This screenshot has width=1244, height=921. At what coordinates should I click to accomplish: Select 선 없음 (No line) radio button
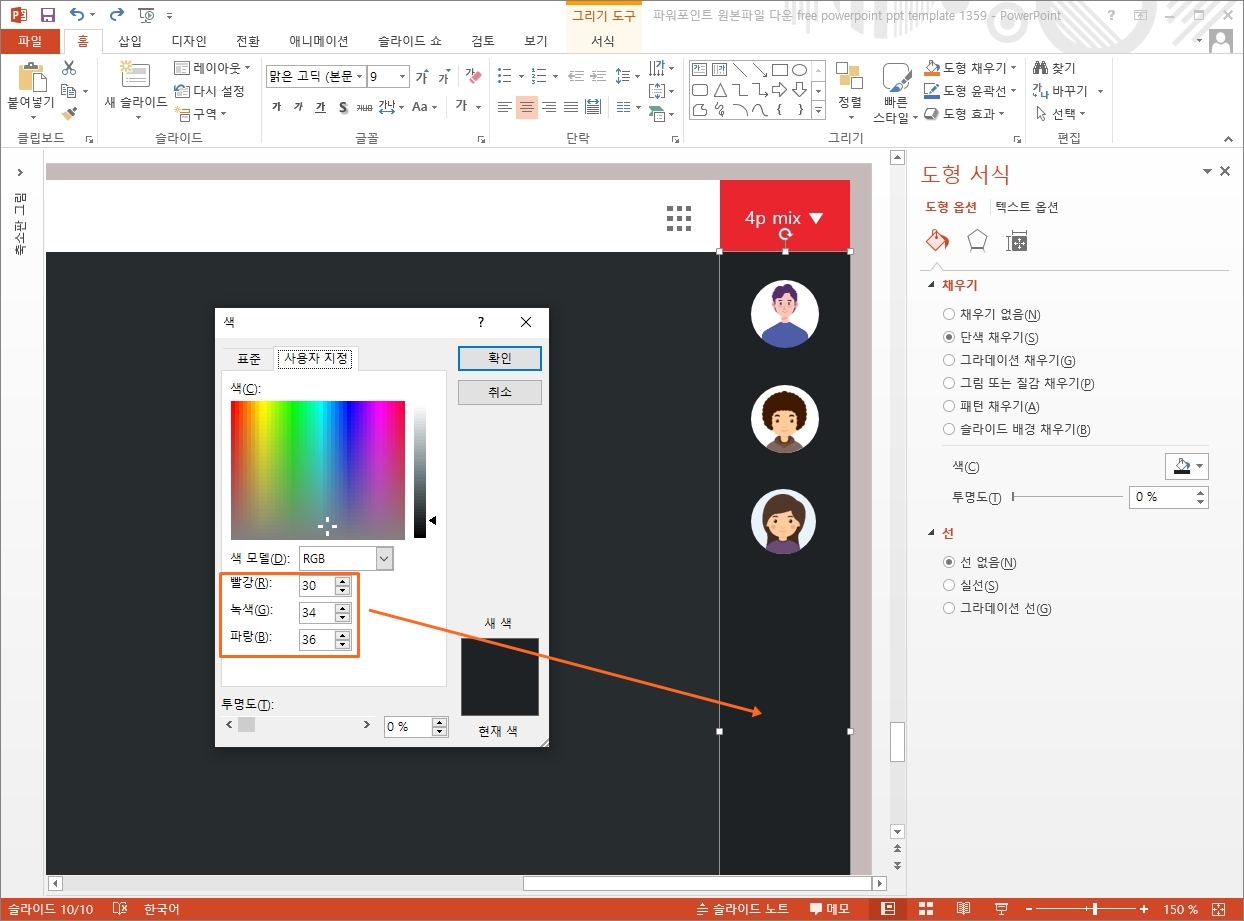(949, 562)
